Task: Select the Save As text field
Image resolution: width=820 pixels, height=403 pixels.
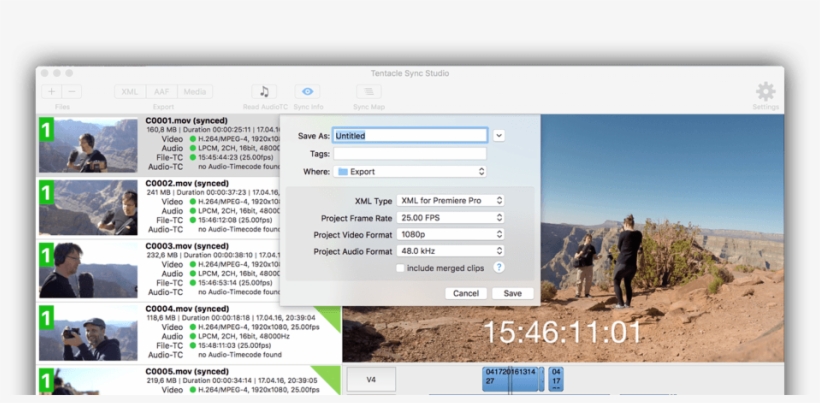Action: [x=410, y=135]
